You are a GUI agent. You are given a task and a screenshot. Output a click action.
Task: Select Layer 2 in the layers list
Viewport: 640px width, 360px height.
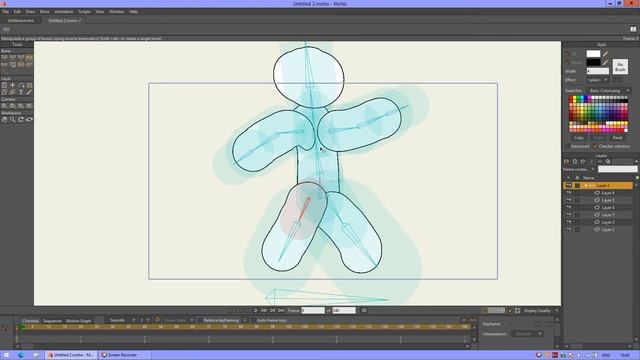607,222
